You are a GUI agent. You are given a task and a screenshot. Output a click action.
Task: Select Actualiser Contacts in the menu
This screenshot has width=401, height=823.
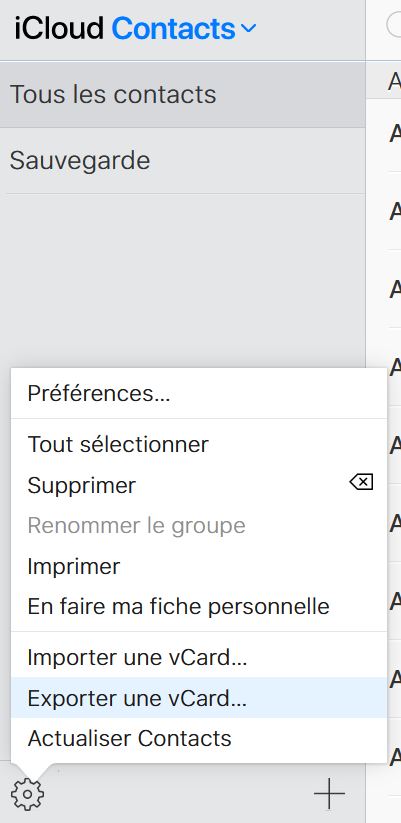(x=199, y=738)
